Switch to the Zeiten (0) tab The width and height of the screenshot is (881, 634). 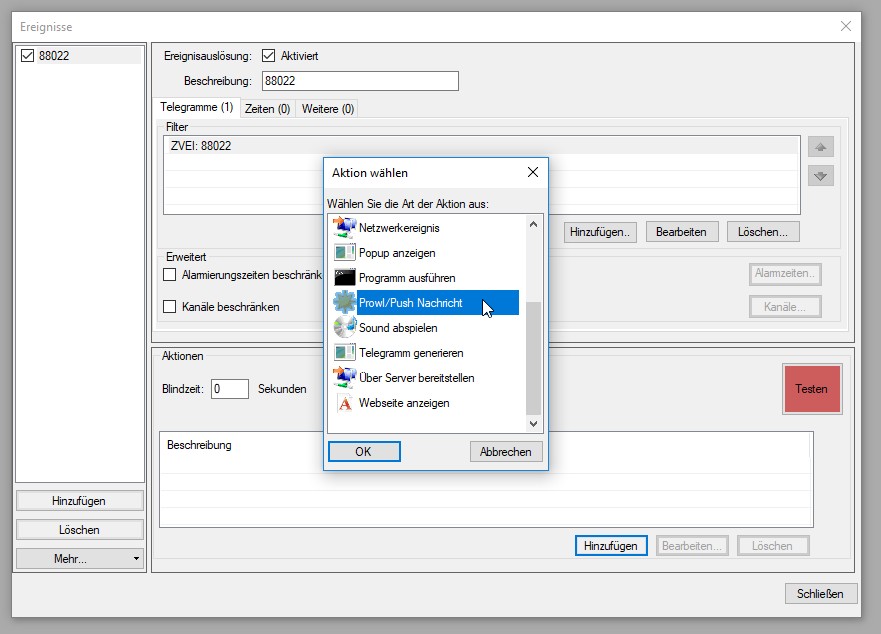coord(267,108)
